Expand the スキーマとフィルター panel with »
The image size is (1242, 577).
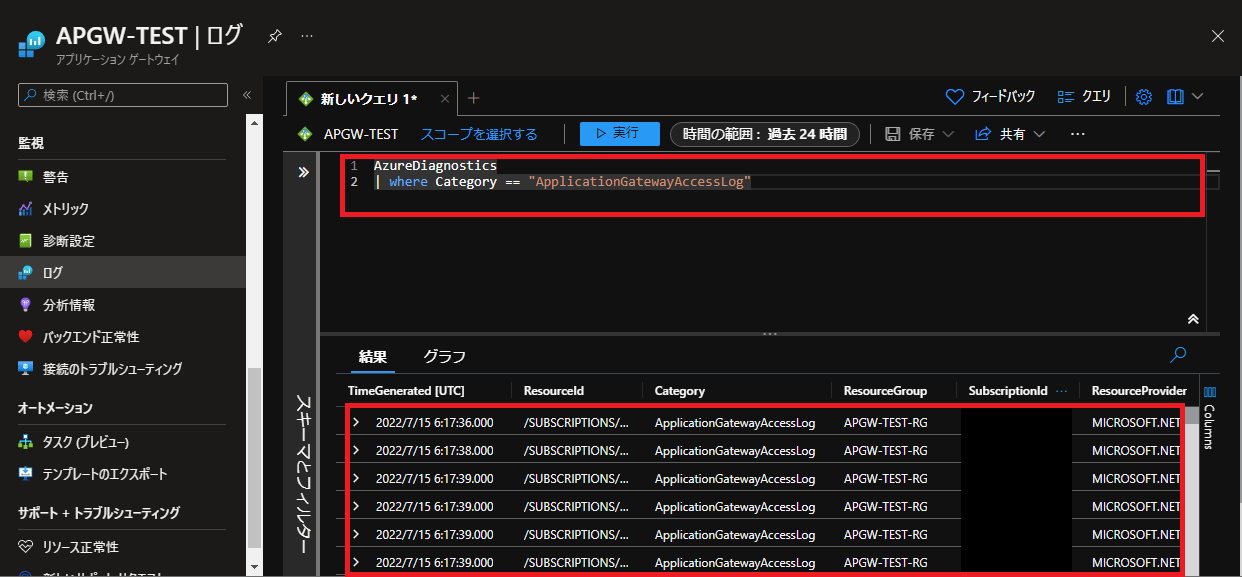tap(303, 172)
